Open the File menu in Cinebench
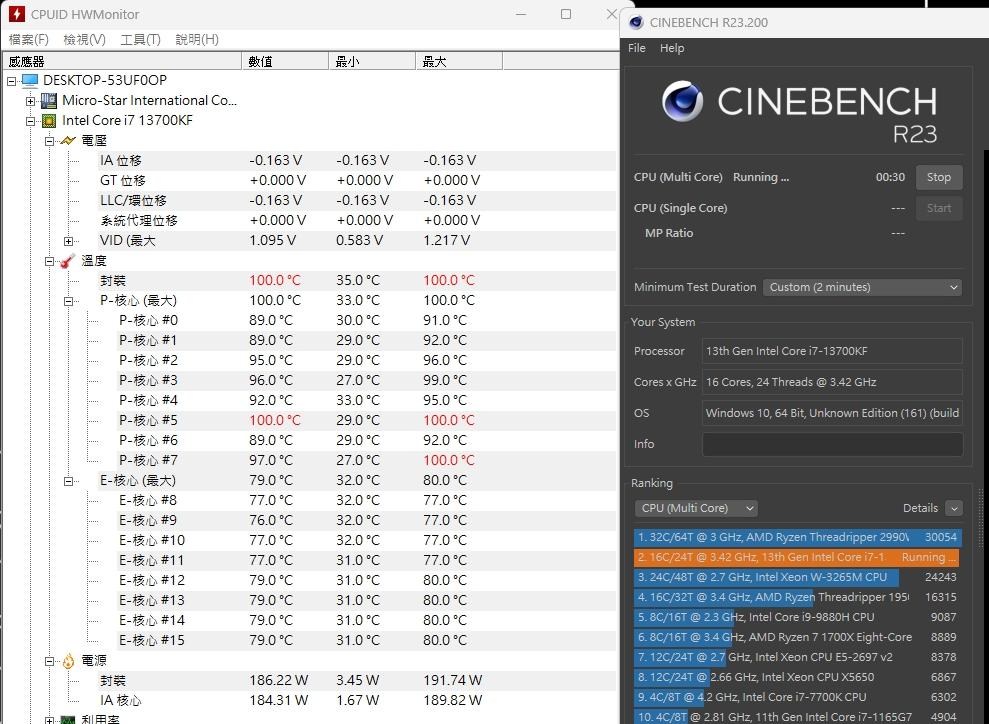 (636, 47)
